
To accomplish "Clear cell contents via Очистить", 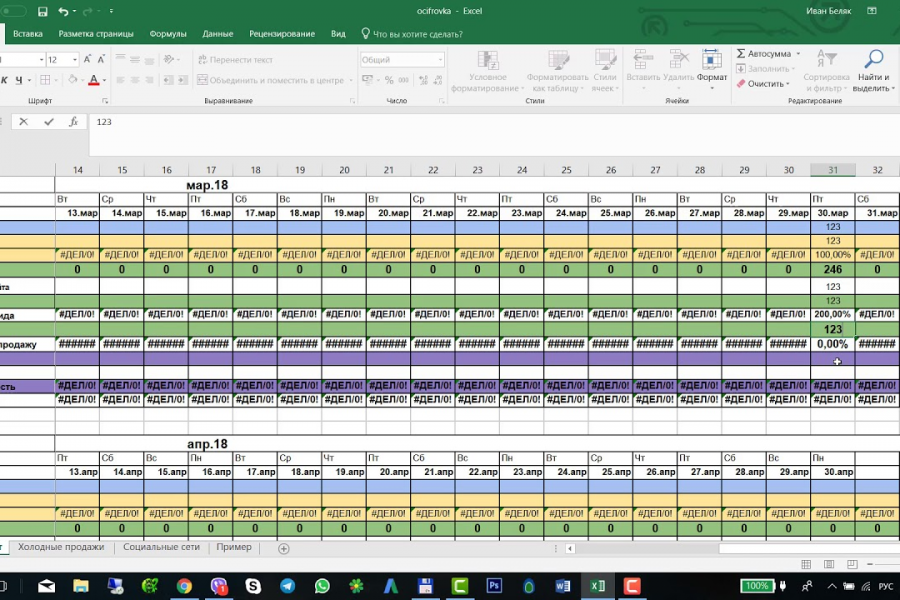I will [x=761, y=84].
